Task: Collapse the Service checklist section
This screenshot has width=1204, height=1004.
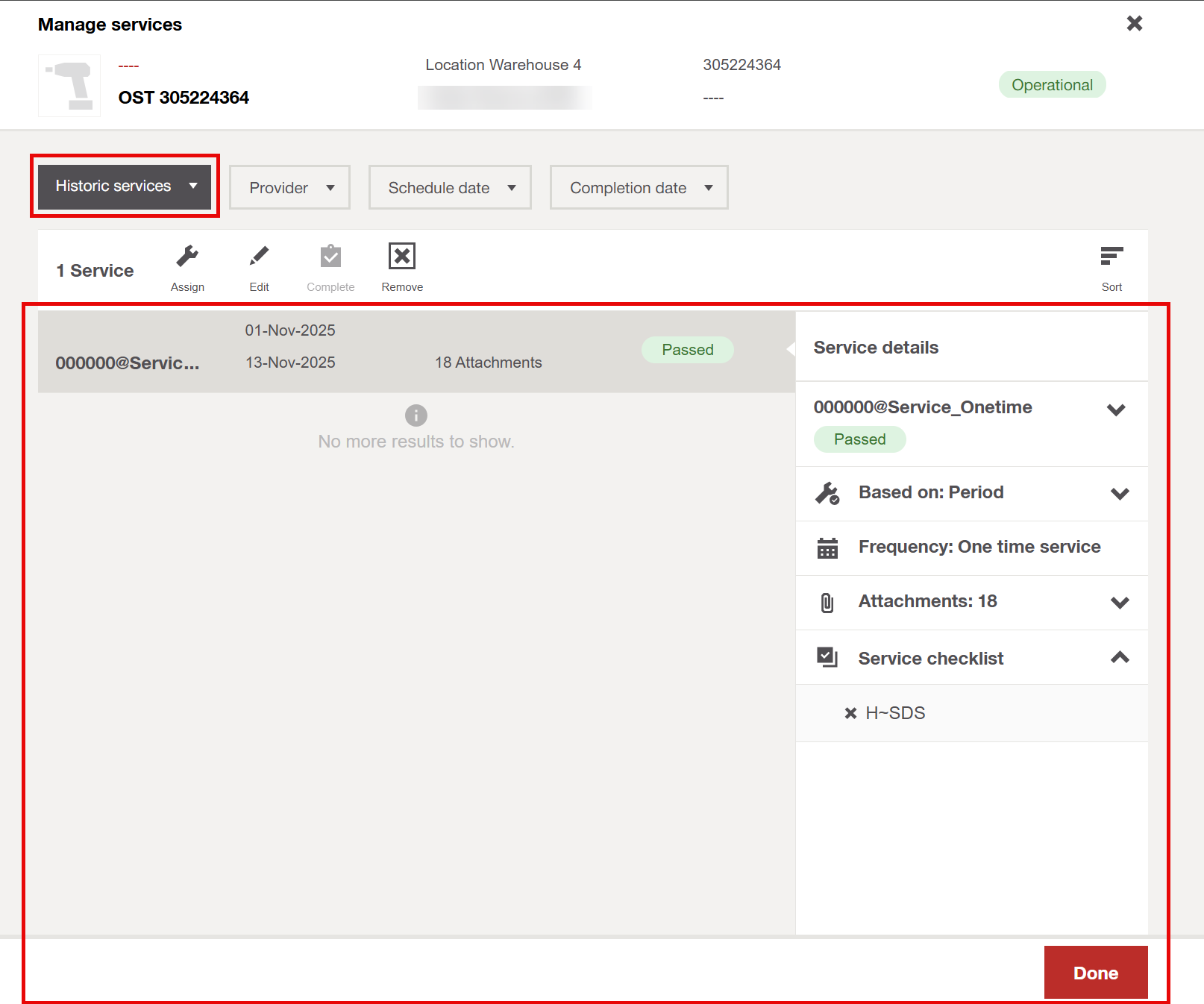Action: 1120,658
